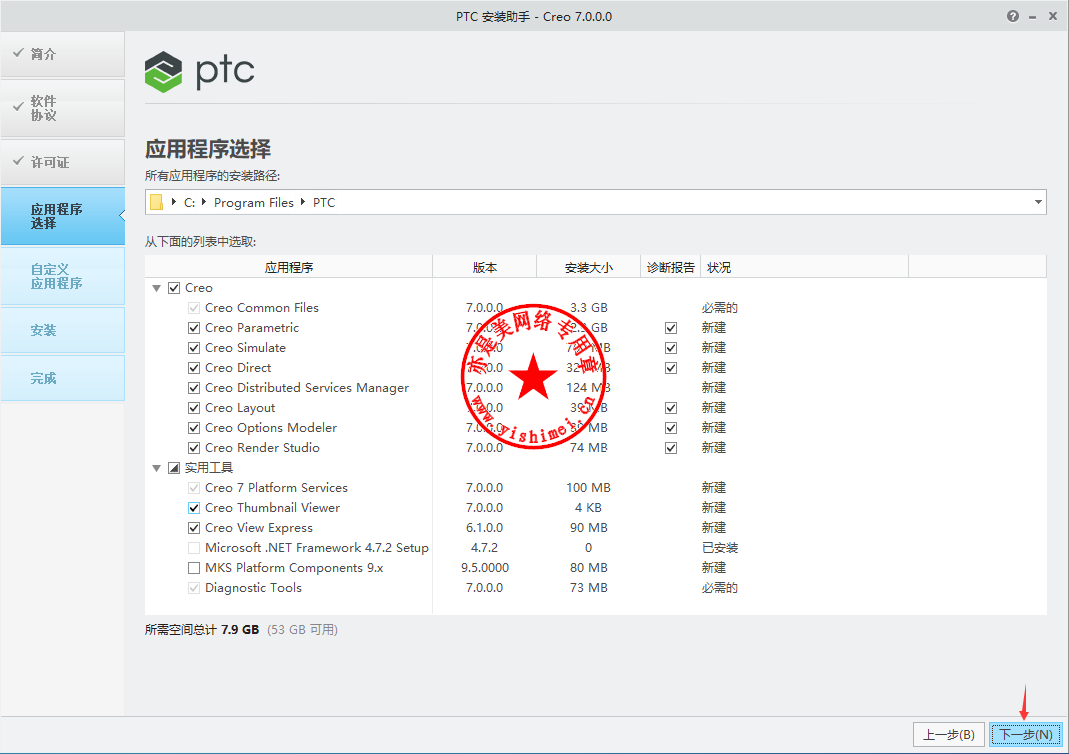The height and width of the screenshot is (754, 1069).
Task: Click the 状况 column header
Action: tap(804, 267)
